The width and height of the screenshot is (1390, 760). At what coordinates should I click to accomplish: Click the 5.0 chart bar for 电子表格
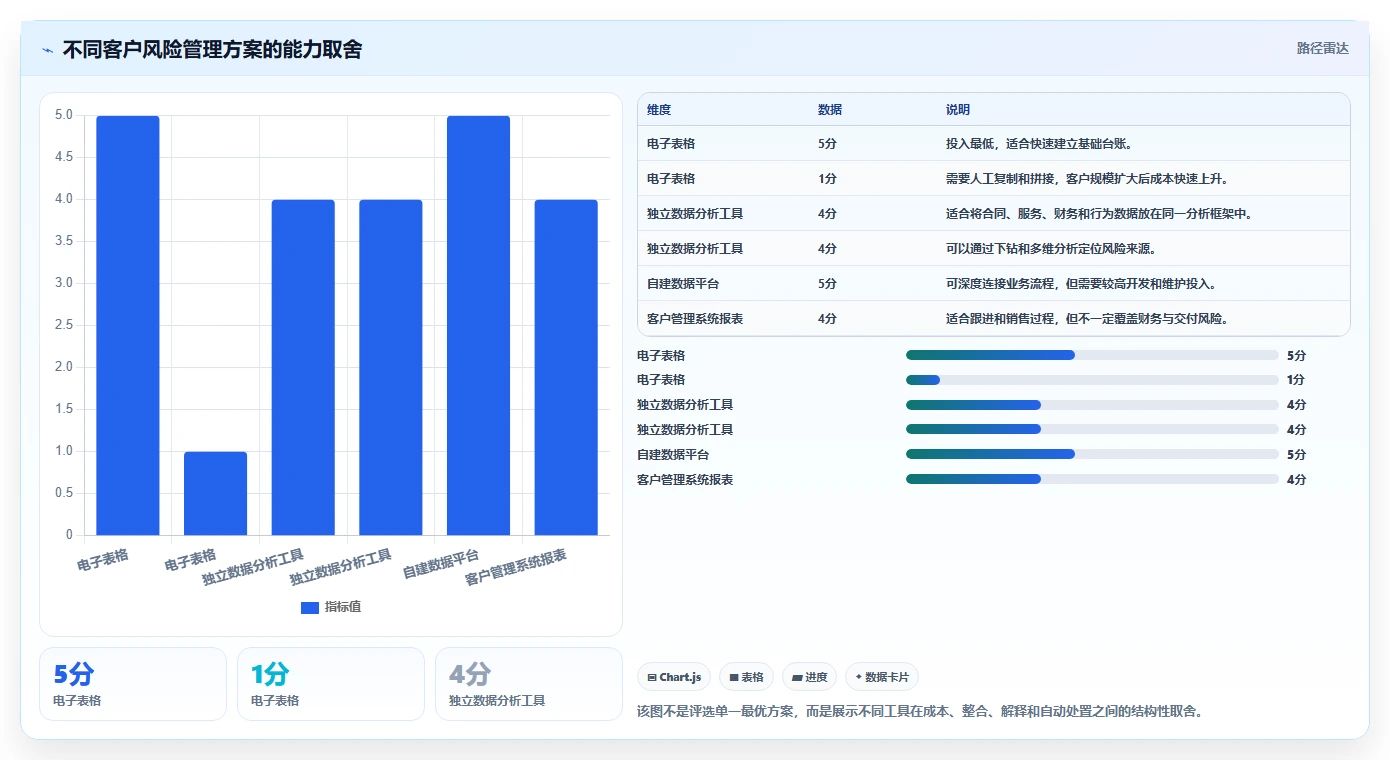(x=128, y=325)
